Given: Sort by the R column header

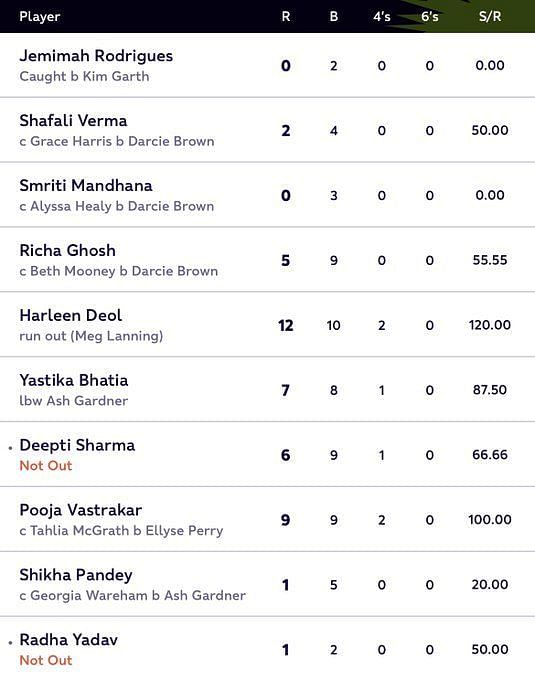Looking at the screenshot, I should point(286,16).
